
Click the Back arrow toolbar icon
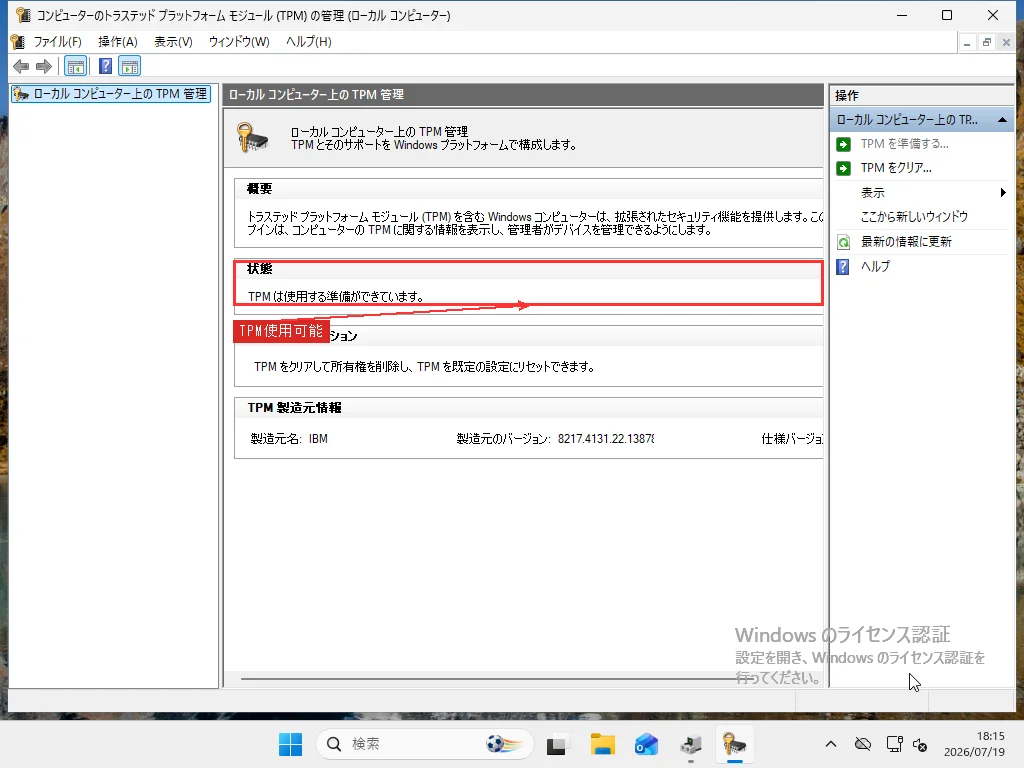point(21,66)
